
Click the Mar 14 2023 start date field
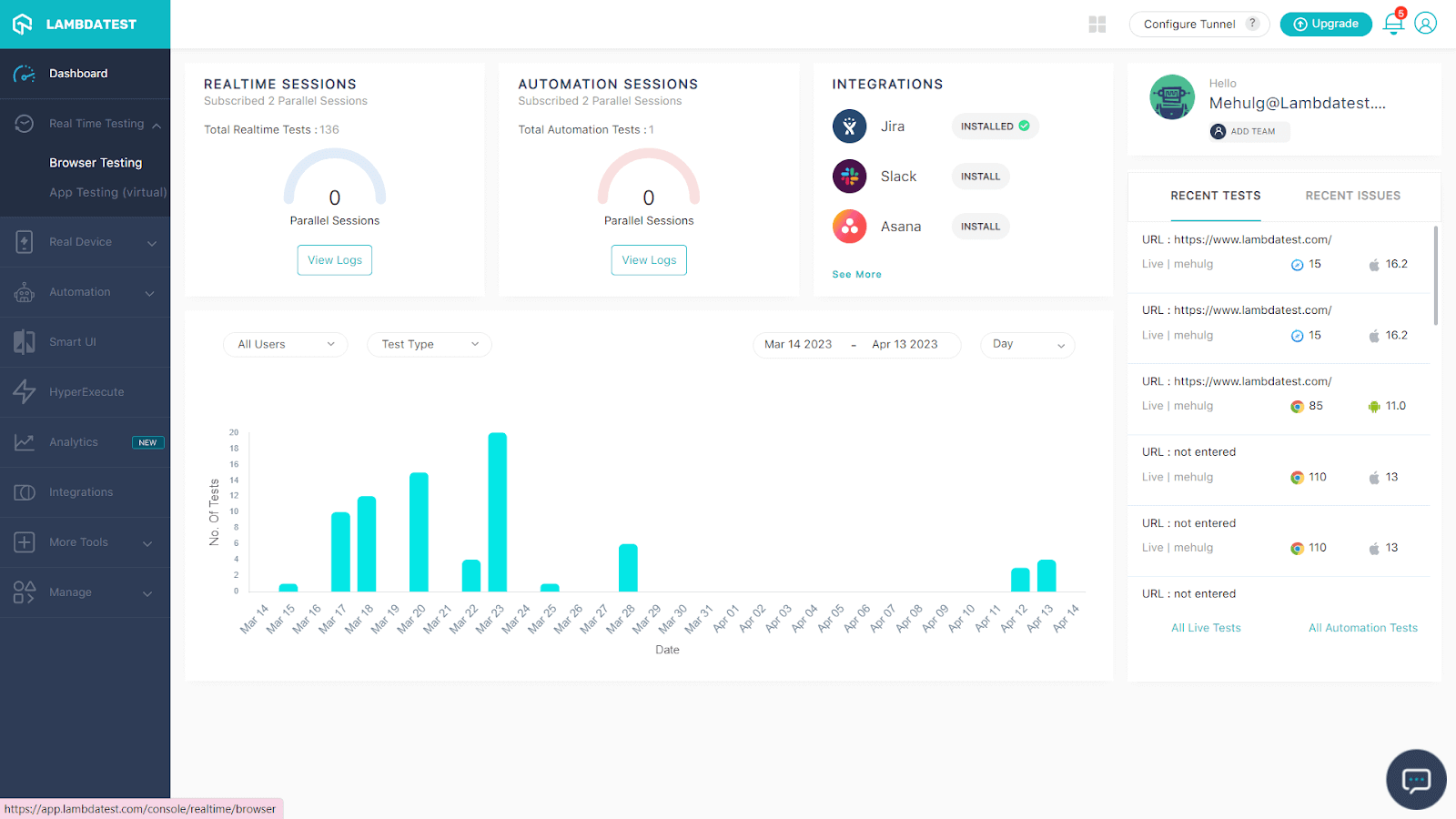798,345
